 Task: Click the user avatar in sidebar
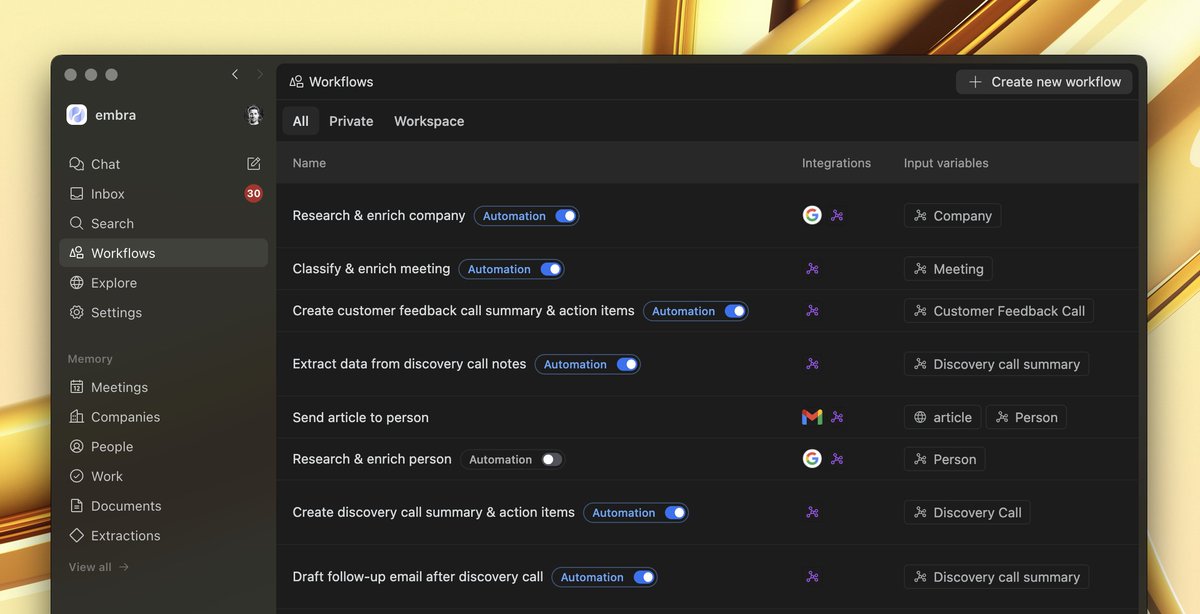click(x=254, y=115)
